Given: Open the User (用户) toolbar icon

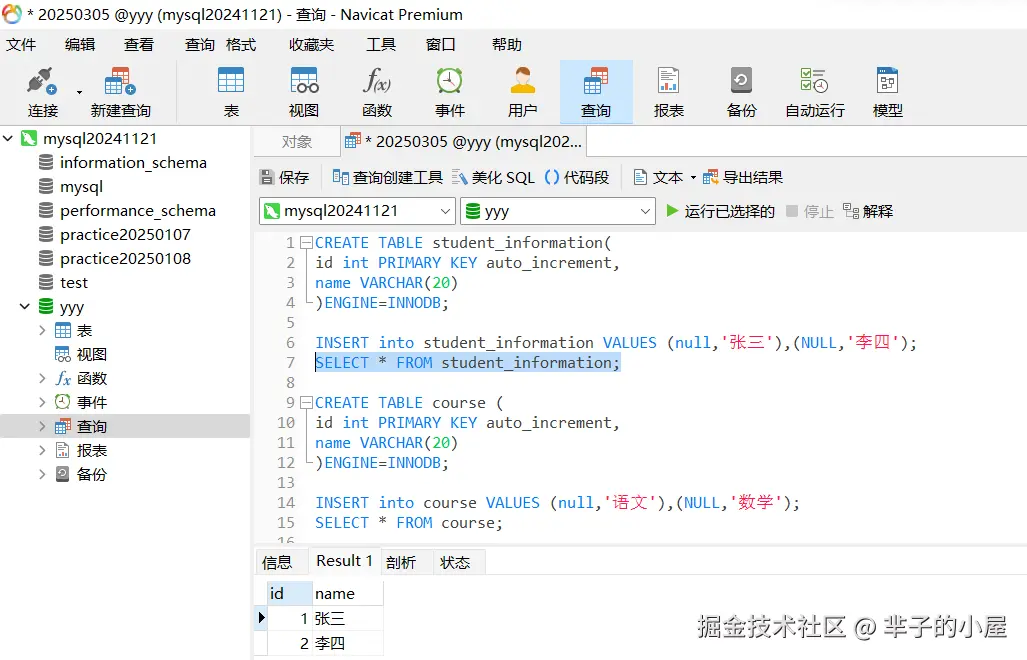Looking at the screenshot, I should (523, 92).
